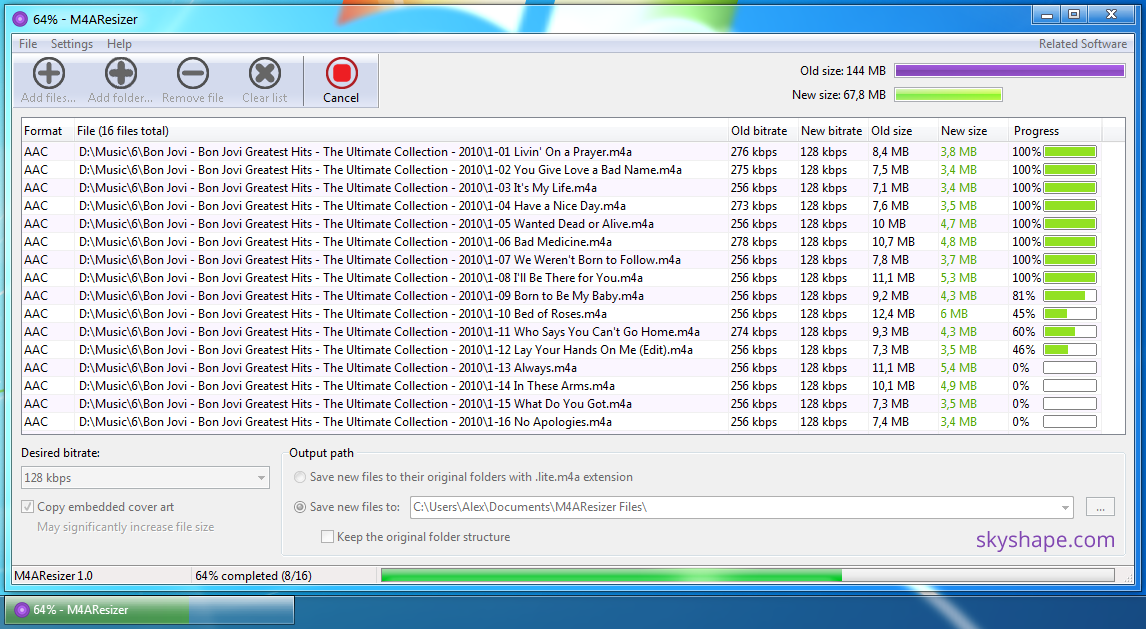
Task: Expand the output folder path dropdown arrow
Action: (1065, 507)
